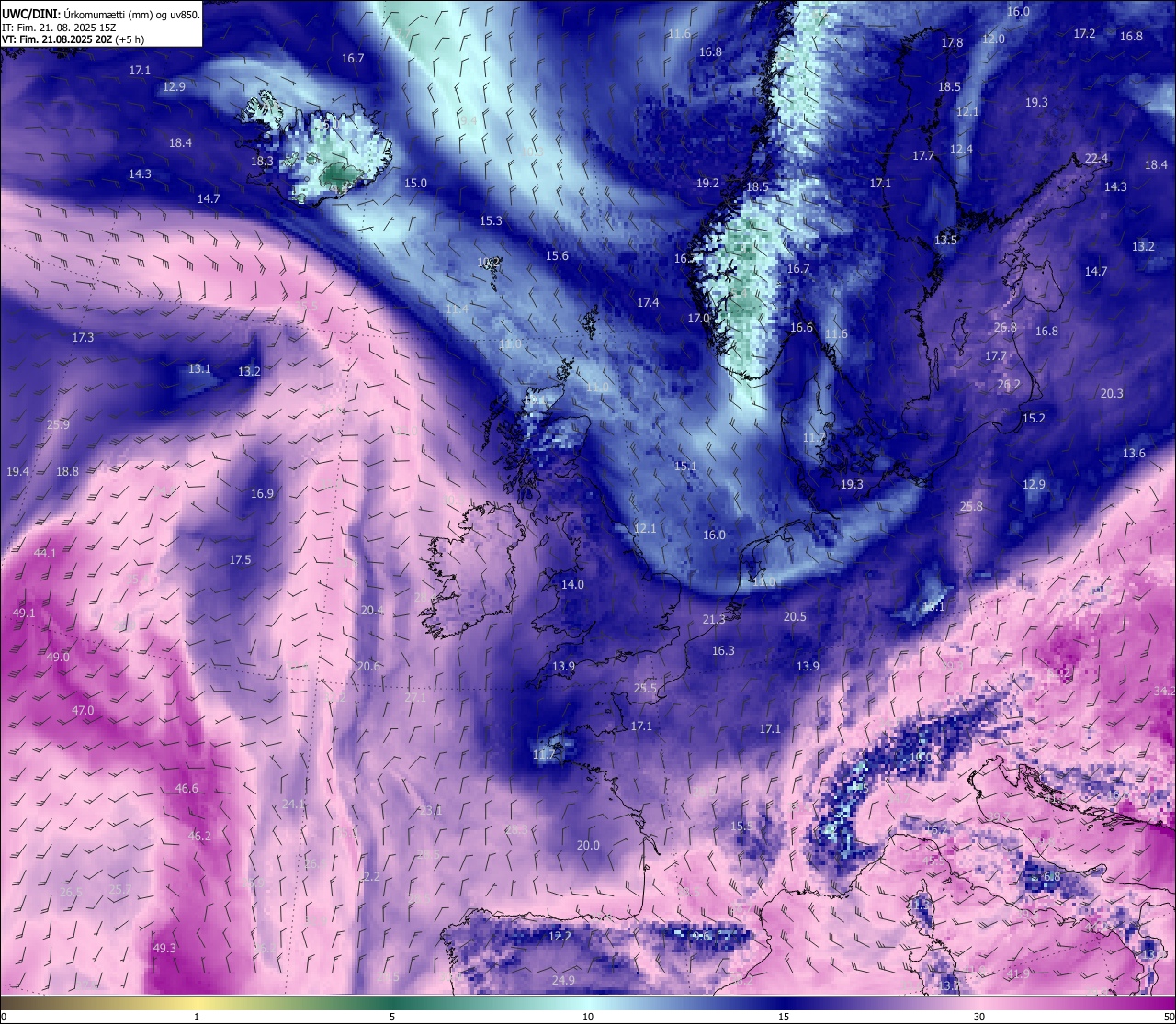
Task: Click the map value 20.6
Action: pyautogui.click(x=368, y=666)
